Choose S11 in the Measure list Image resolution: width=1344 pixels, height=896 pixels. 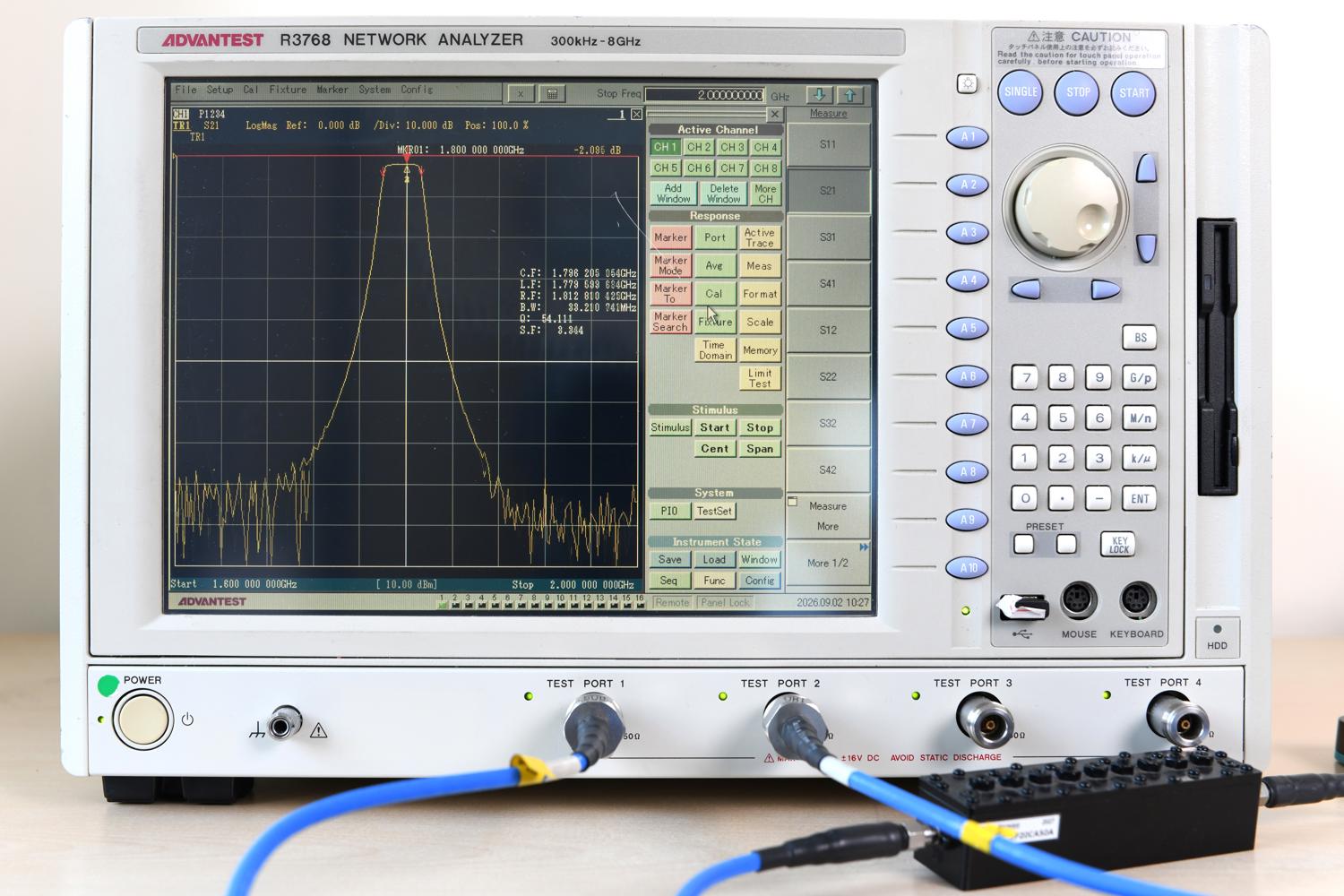(x=828, y=144)
